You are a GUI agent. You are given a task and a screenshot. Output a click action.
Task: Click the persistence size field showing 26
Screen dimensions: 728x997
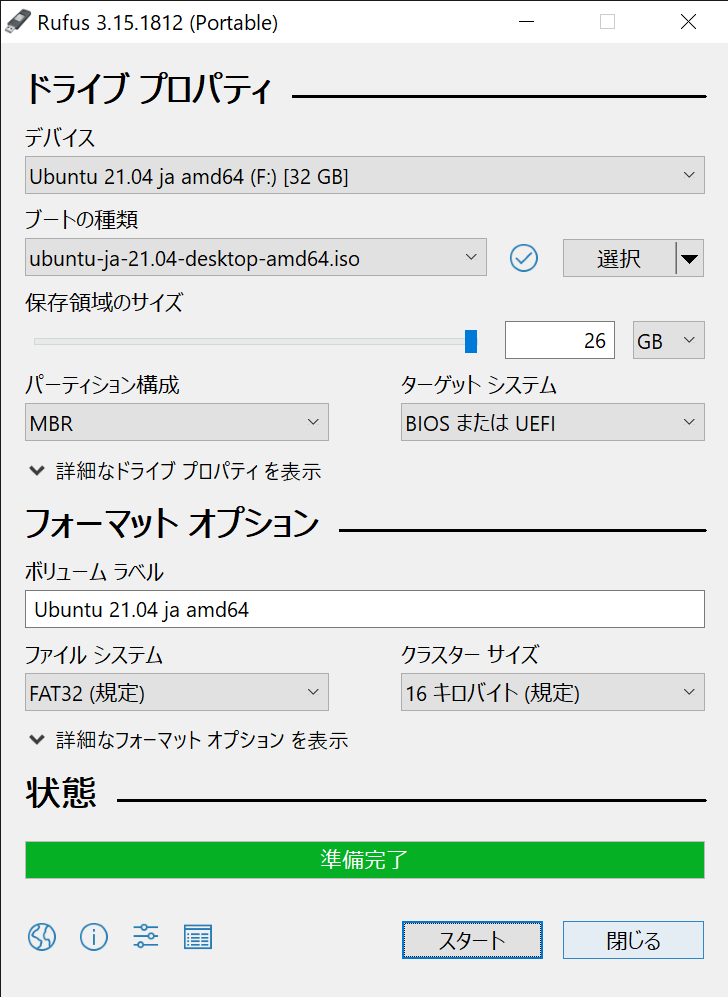[560, 340]
